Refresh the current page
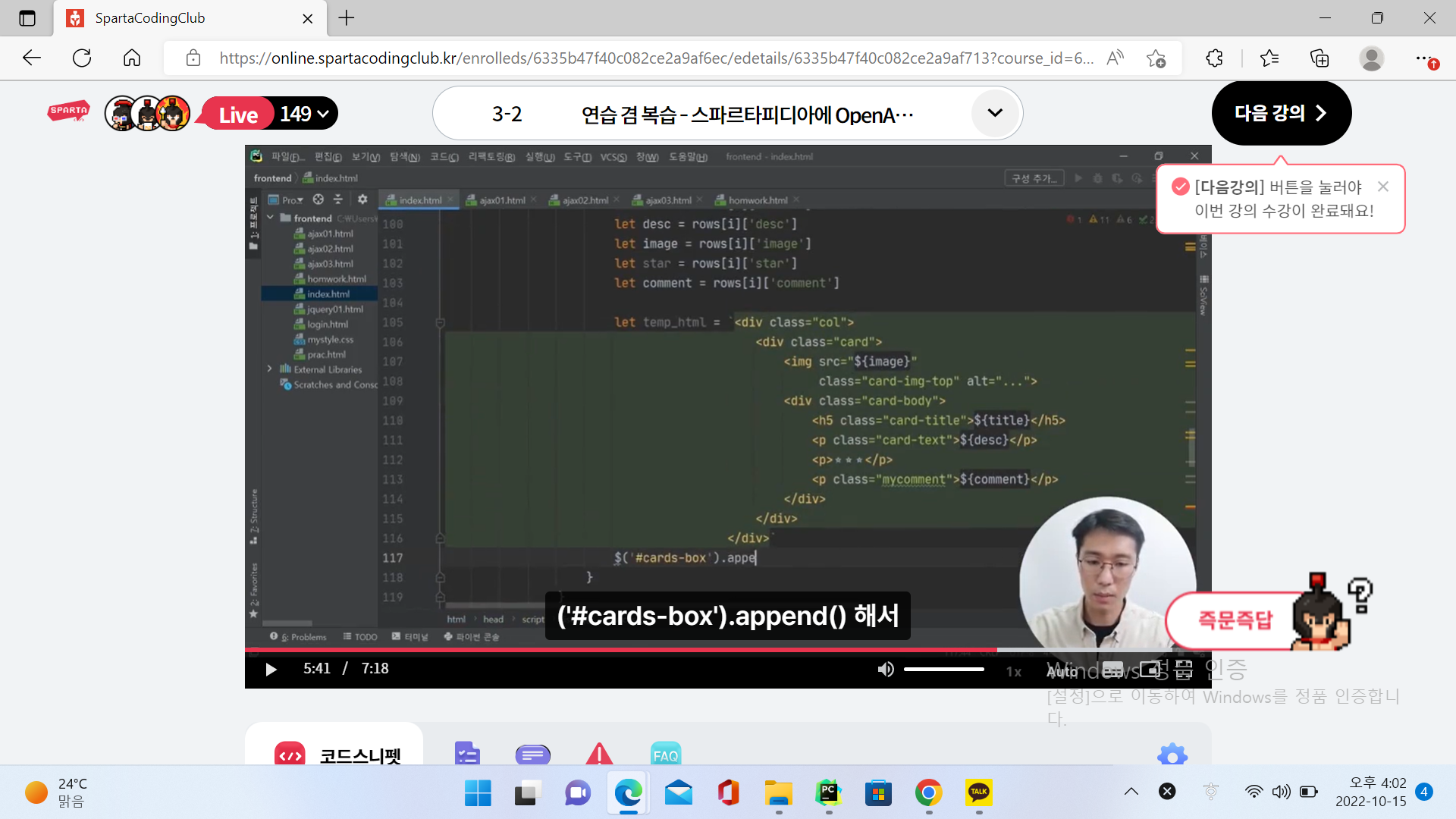Screen dimensions: 1456x819 pos(82,58)
